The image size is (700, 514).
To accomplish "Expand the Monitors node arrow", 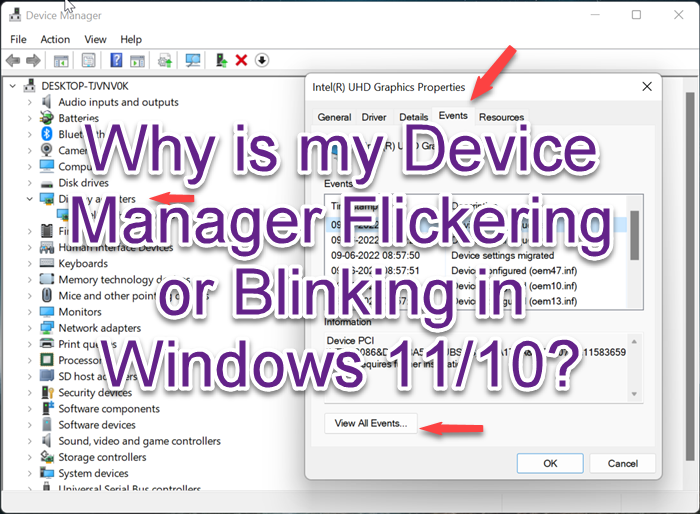I will pyautogui.click(x=29, y=312).
